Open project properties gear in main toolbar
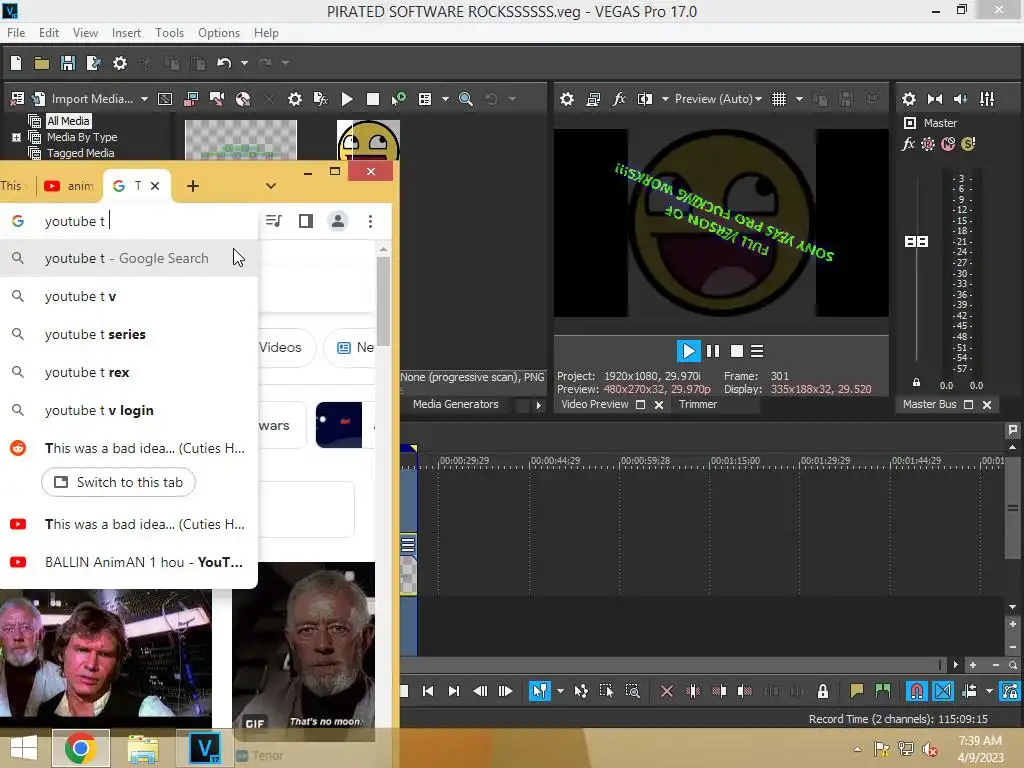This screenshot has height=768, width=1024. pos(120,63)
